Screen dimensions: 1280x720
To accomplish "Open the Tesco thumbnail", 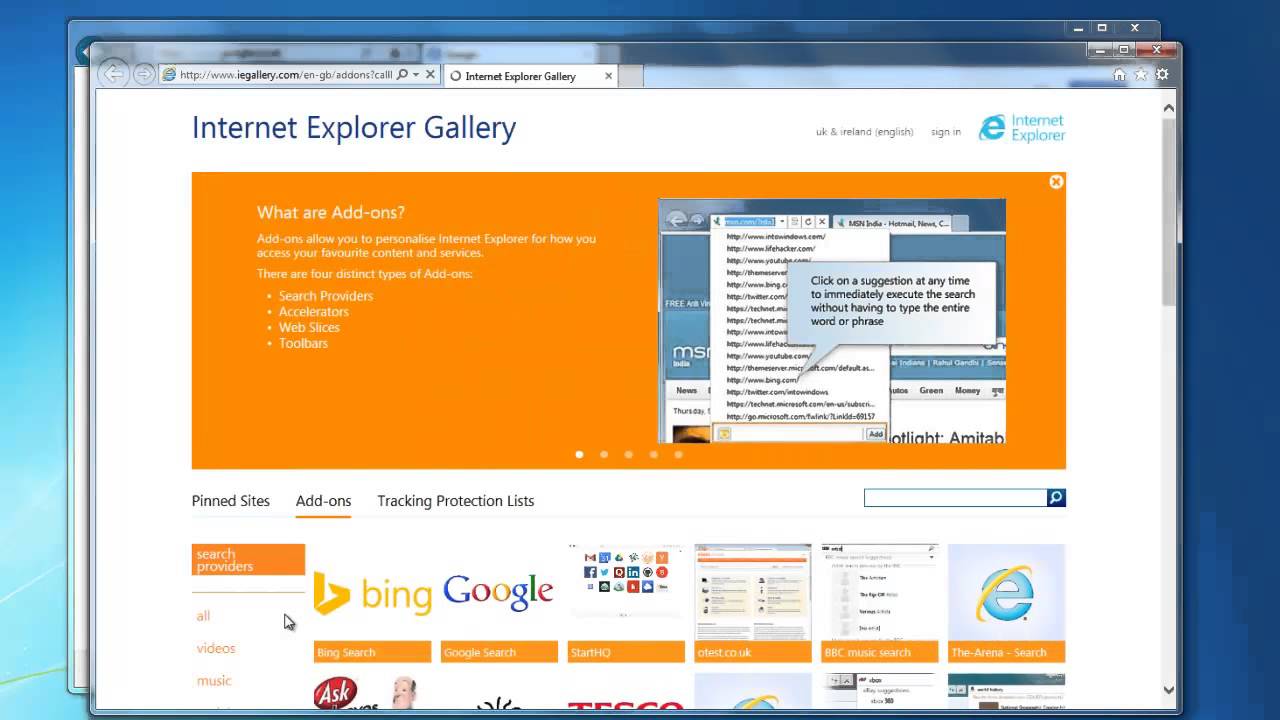I will pyautogui.click(x=626, y=692).
